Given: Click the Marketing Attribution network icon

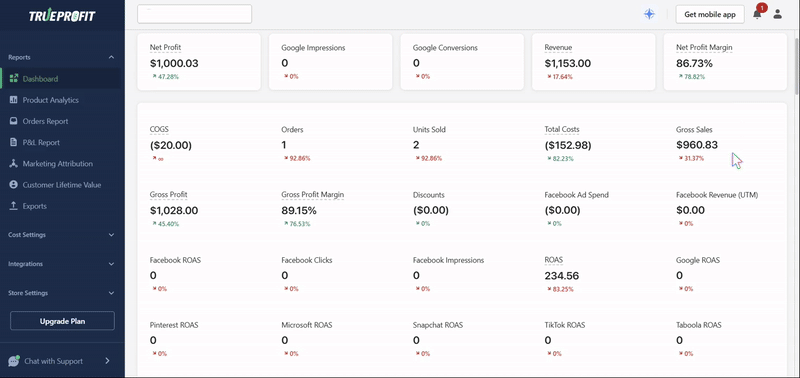Looking at the screenshot, I should click(14, 164).
